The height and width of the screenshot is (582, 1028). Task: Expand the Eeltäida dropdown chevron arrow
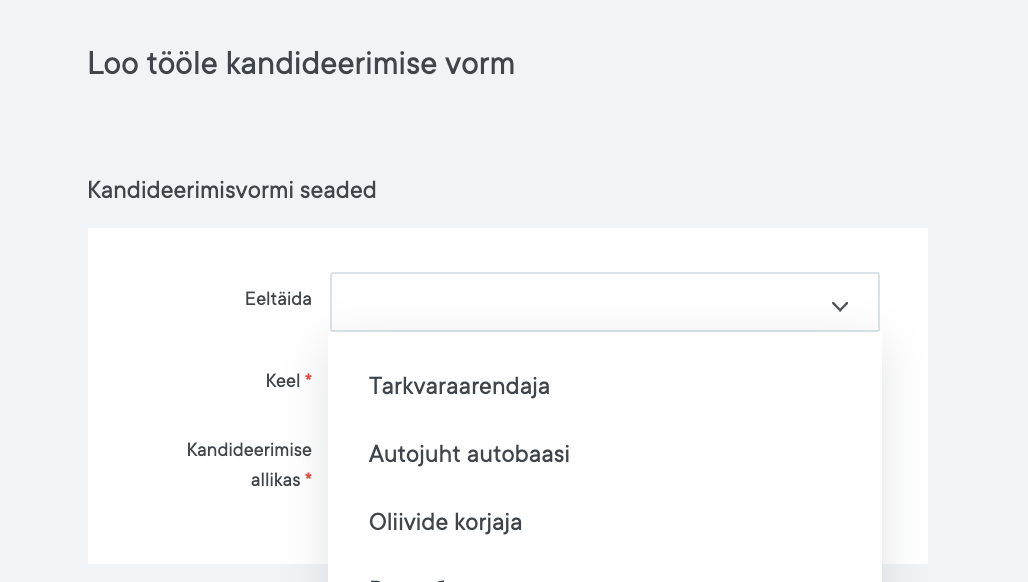(840, 306)
